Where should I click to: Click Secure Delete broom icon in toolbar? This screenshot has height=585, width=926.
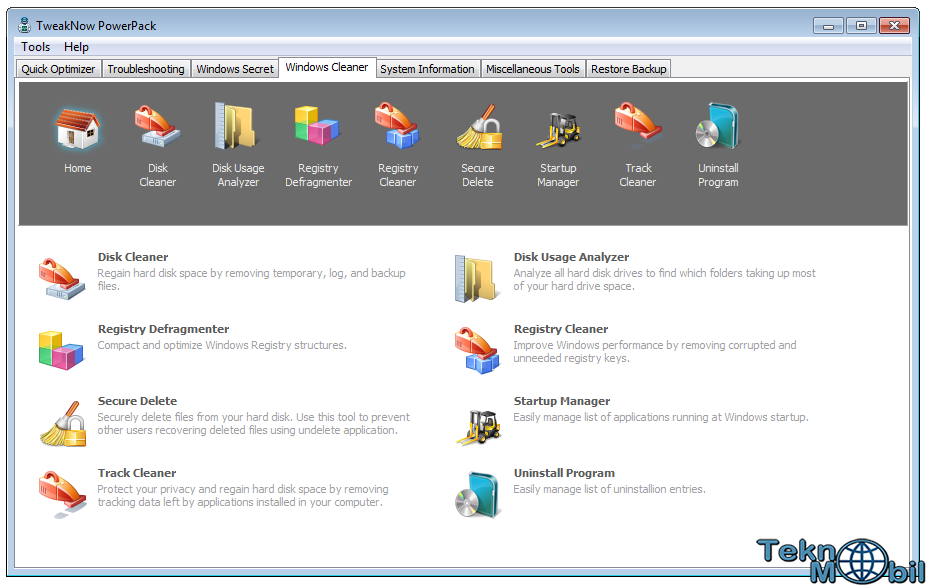(x=479, y=127)
